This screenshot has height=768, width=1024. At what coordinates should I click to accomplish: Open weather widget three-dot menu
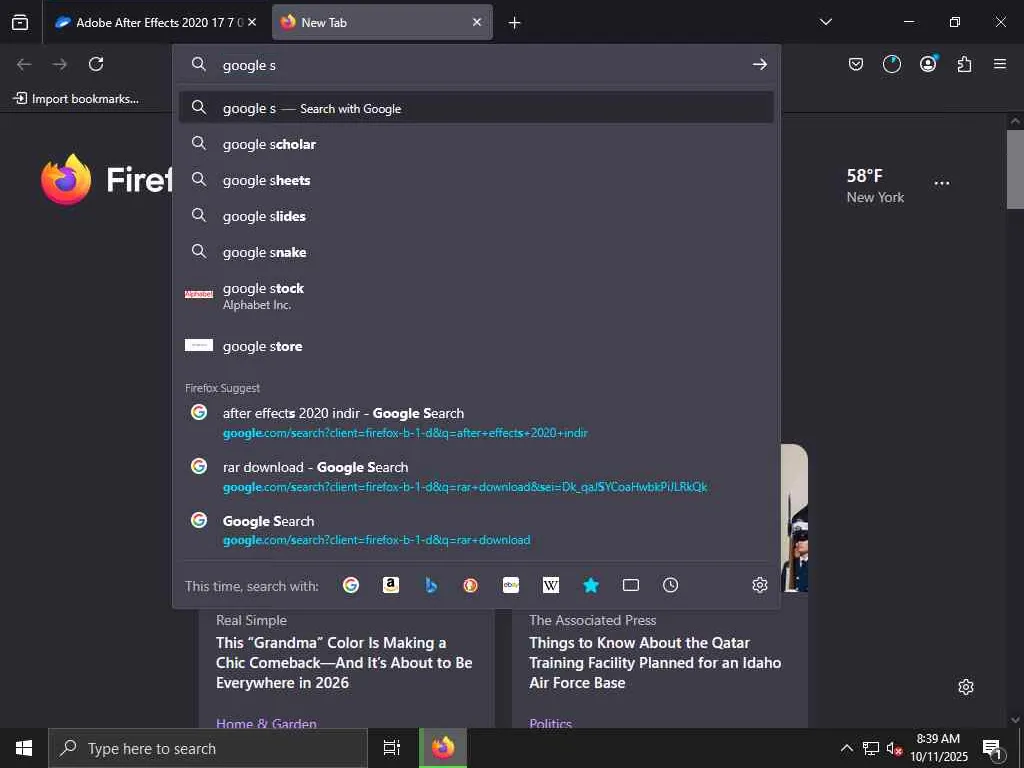(x=942, y=183)
